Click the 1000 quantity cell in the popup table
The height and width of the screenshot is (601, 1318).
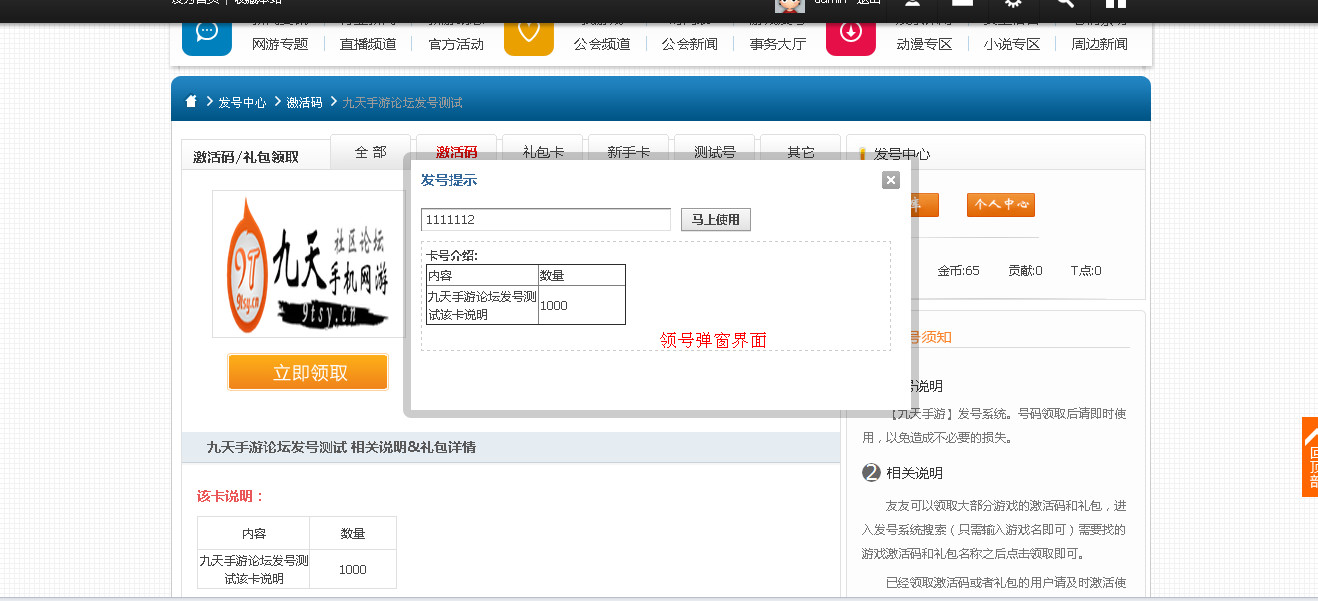coord(581,305)
